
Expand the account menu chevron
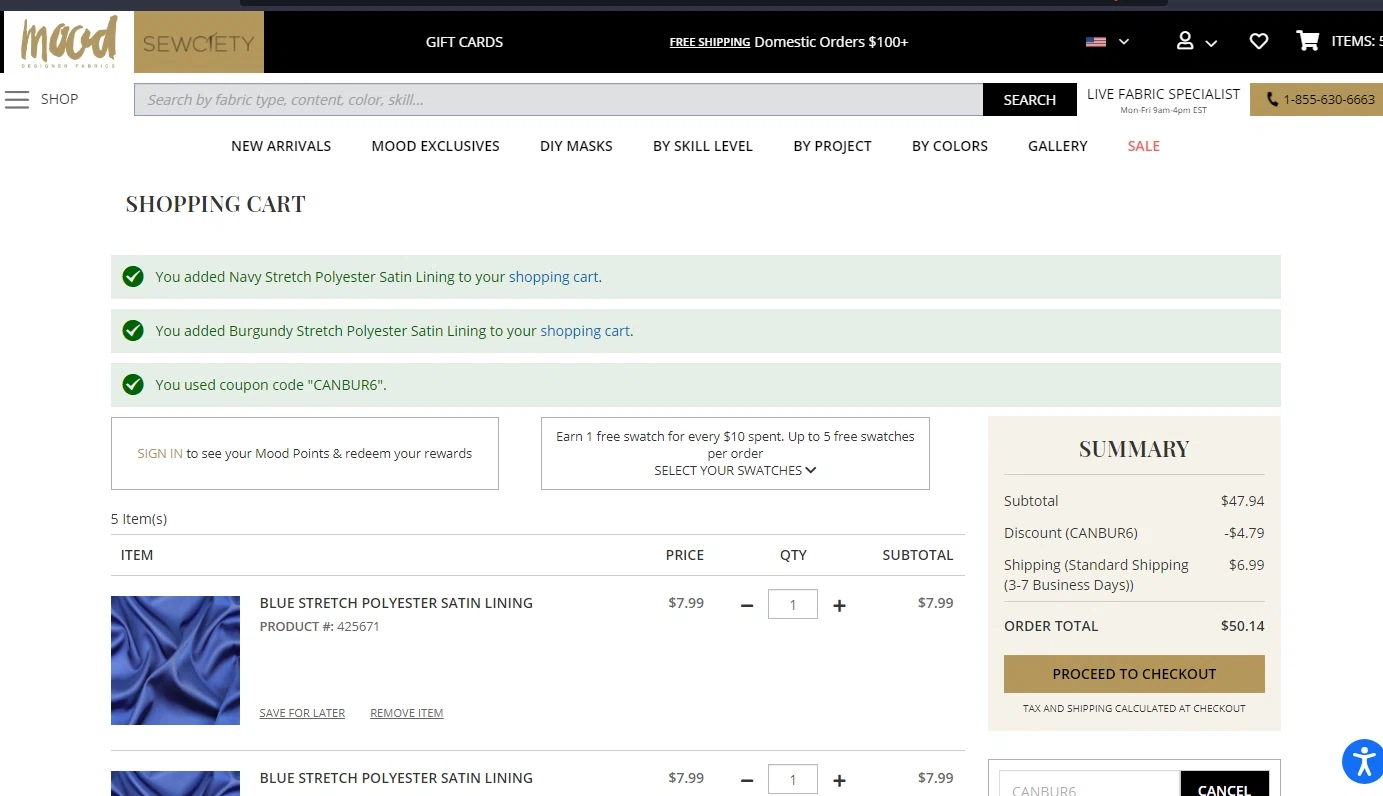coord(1211,43)
